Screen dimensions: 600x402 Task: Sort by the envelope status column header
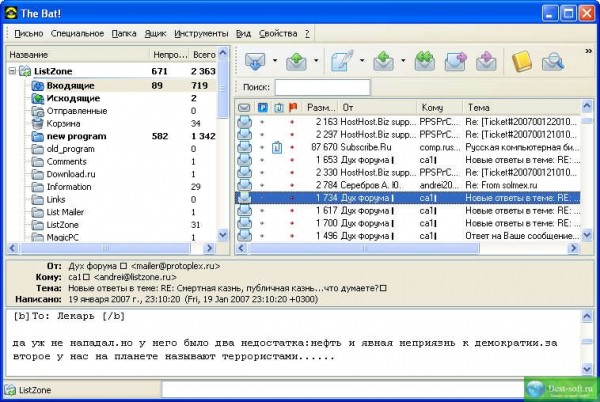click(244, 107)
